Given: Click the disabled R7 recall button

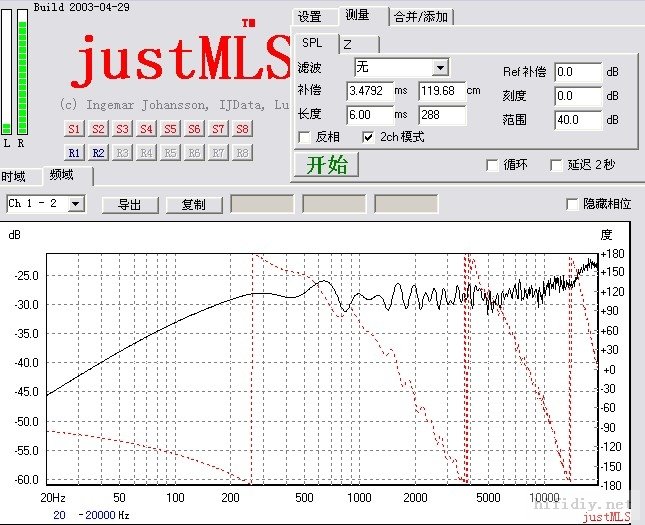Looking at the screenshot, I should [218, 153].
